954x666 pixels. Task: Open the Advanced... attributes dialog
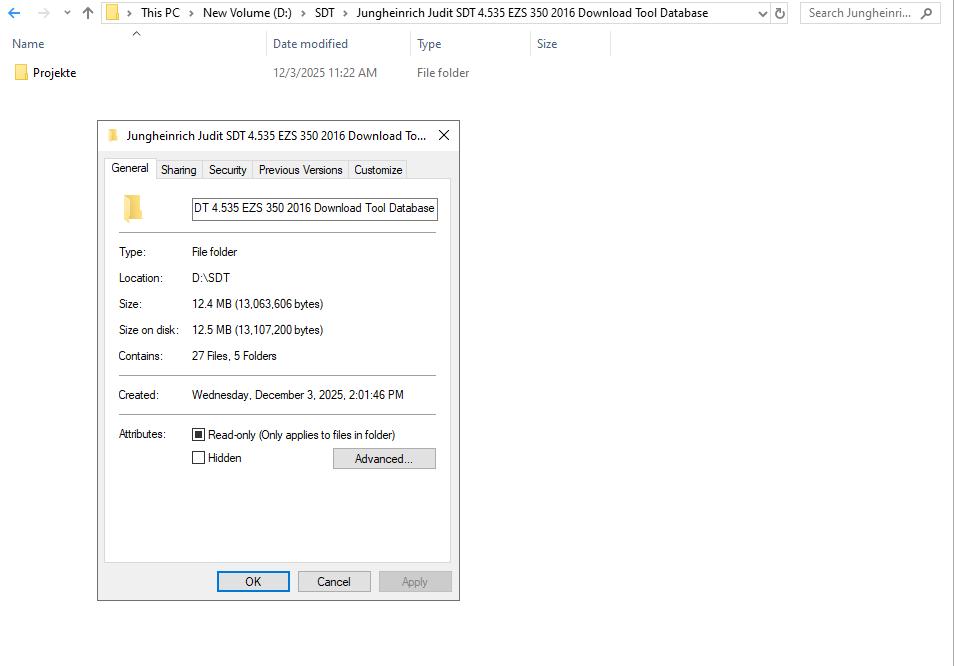(x=384, y=459)
